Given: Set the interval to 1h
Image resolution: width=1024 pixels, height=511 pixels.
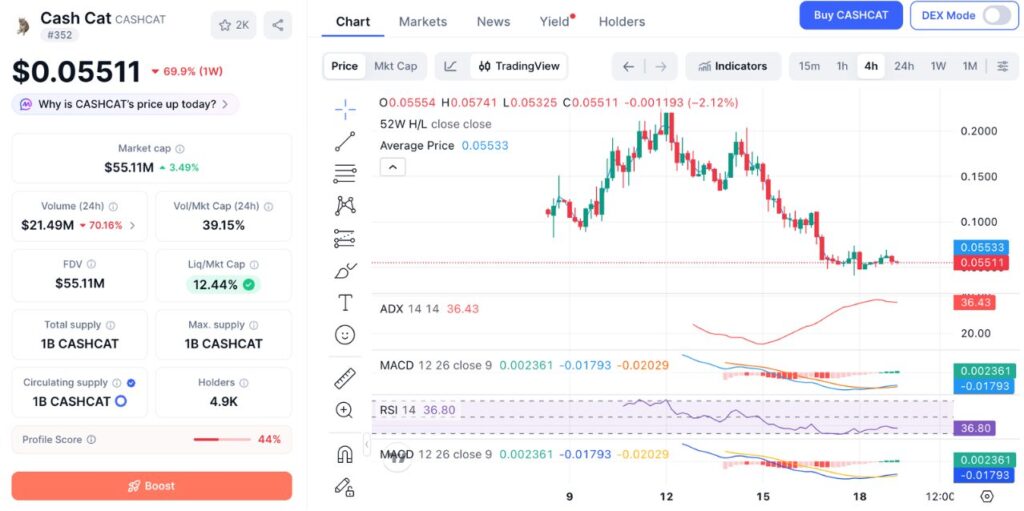Looking at the screenshot, I should [842, 66].
